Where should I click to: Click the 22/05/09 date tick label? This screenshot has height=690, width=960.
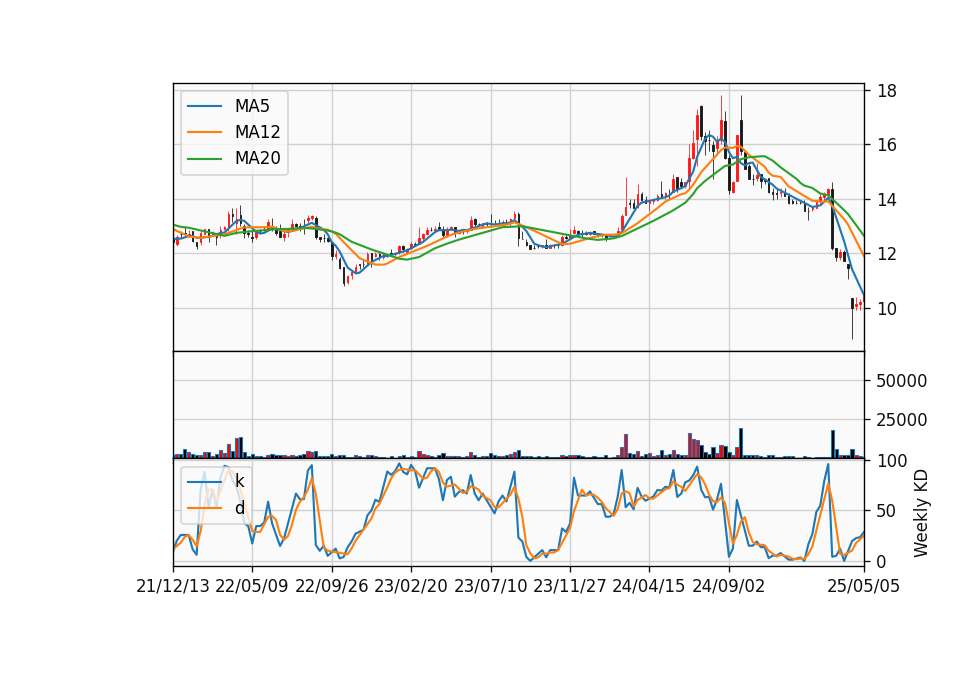click(x=252, y=587)
